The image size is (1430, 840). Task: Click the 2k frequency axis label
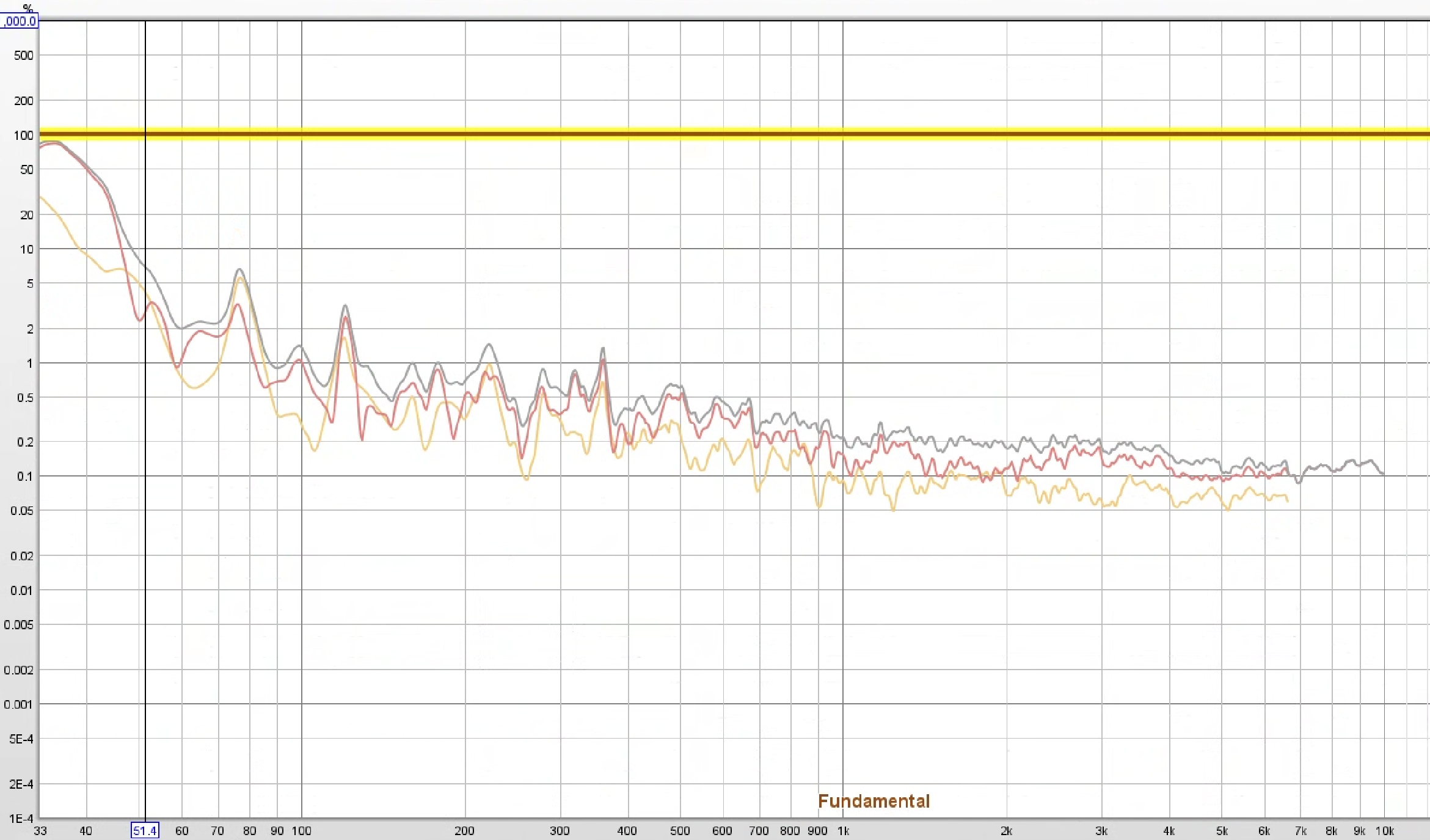point(1007,831)
